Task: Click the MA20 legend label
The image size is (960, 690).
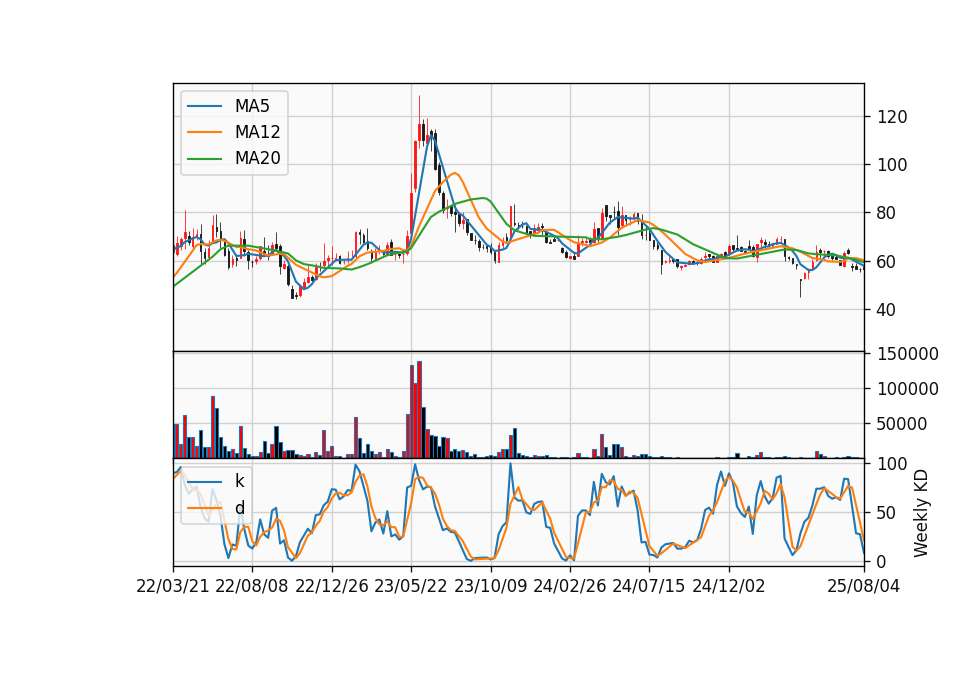Action: point(257,158)
